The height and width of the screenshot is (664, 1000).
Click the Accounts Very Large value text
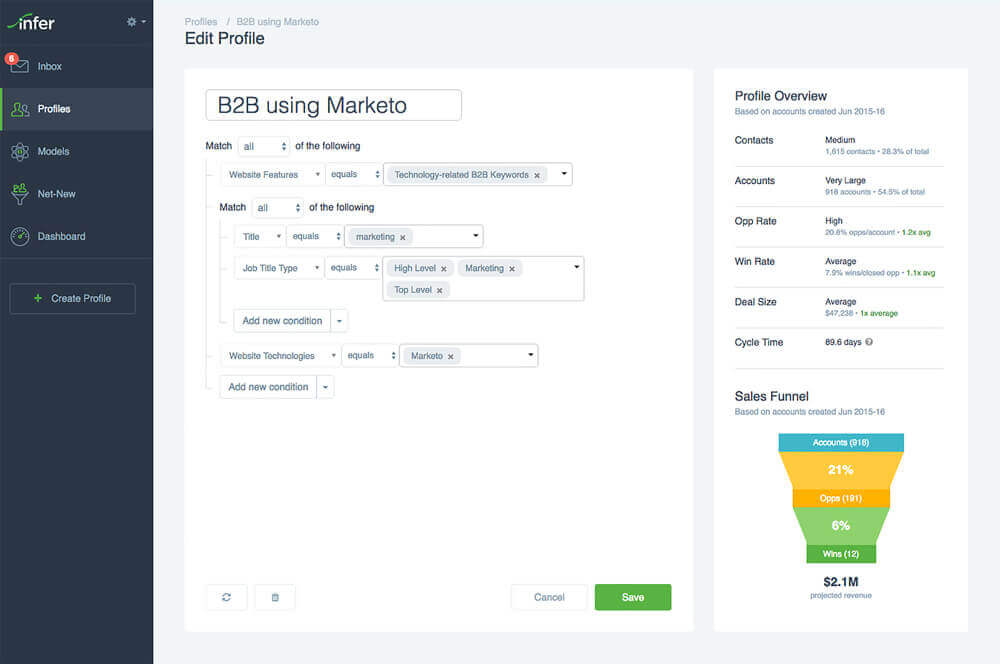(x=845, y=181)
